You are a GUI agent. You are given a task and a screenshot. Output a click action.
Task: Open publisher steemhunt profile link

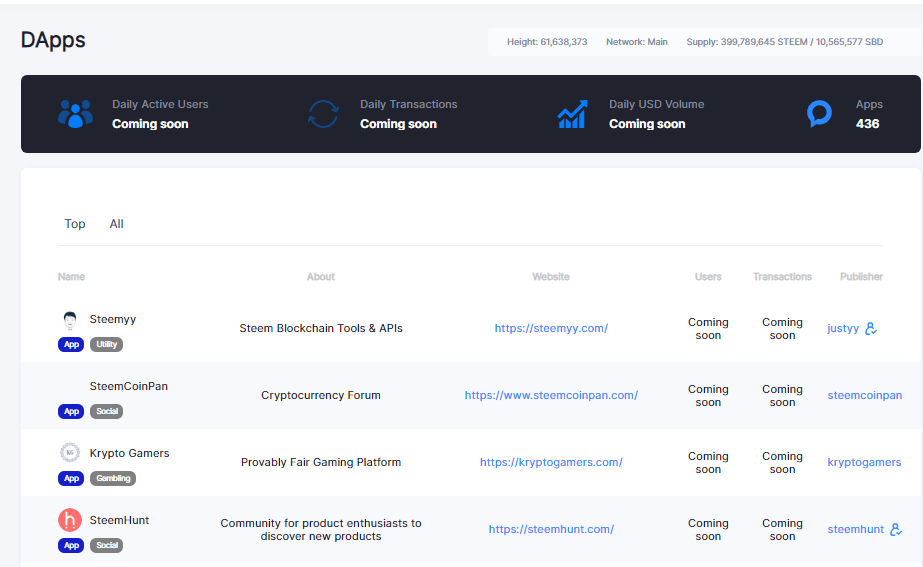pos(855,529)
